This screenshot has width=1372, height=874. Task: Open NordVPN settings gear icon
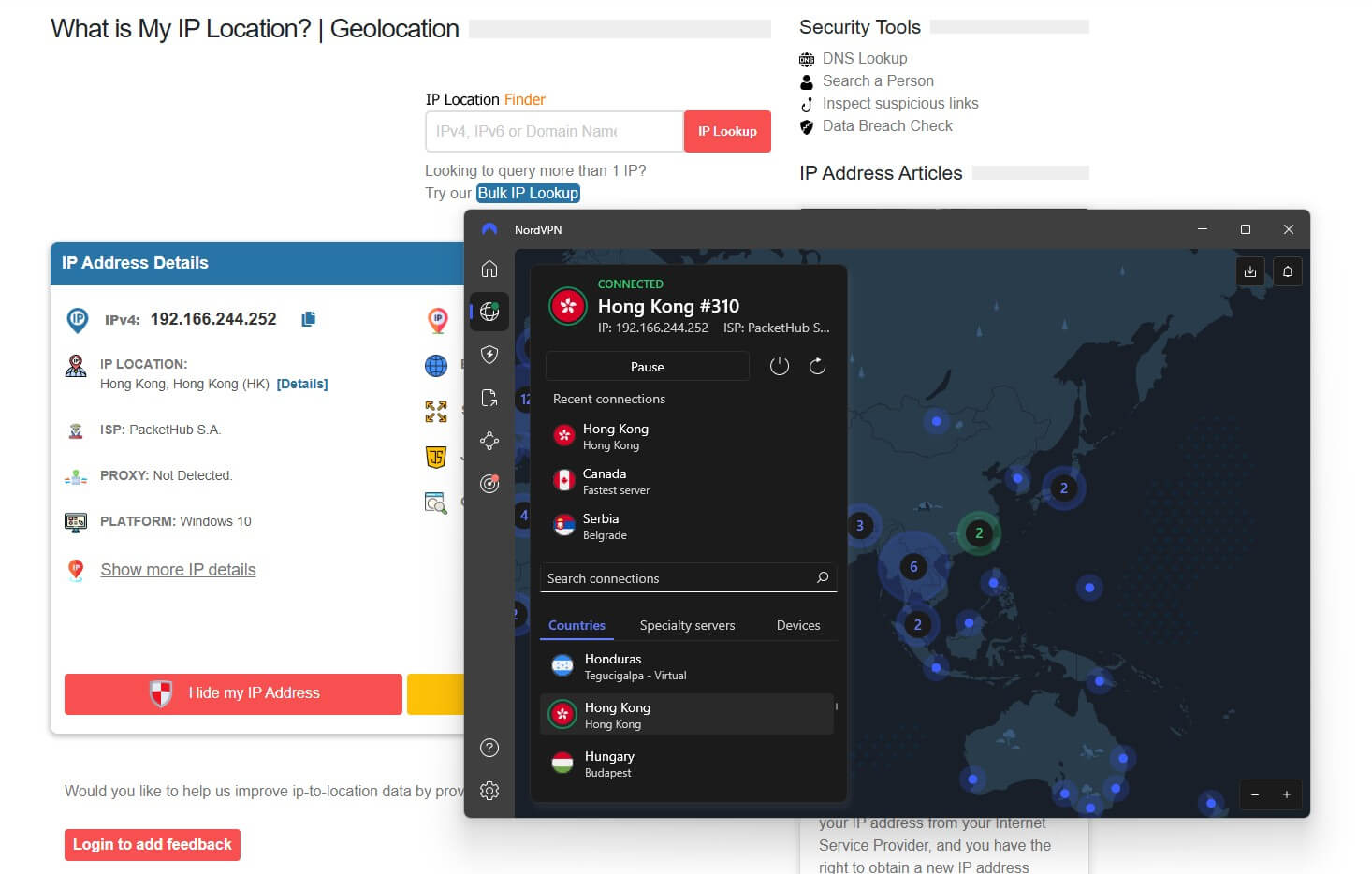coord(489,791)
